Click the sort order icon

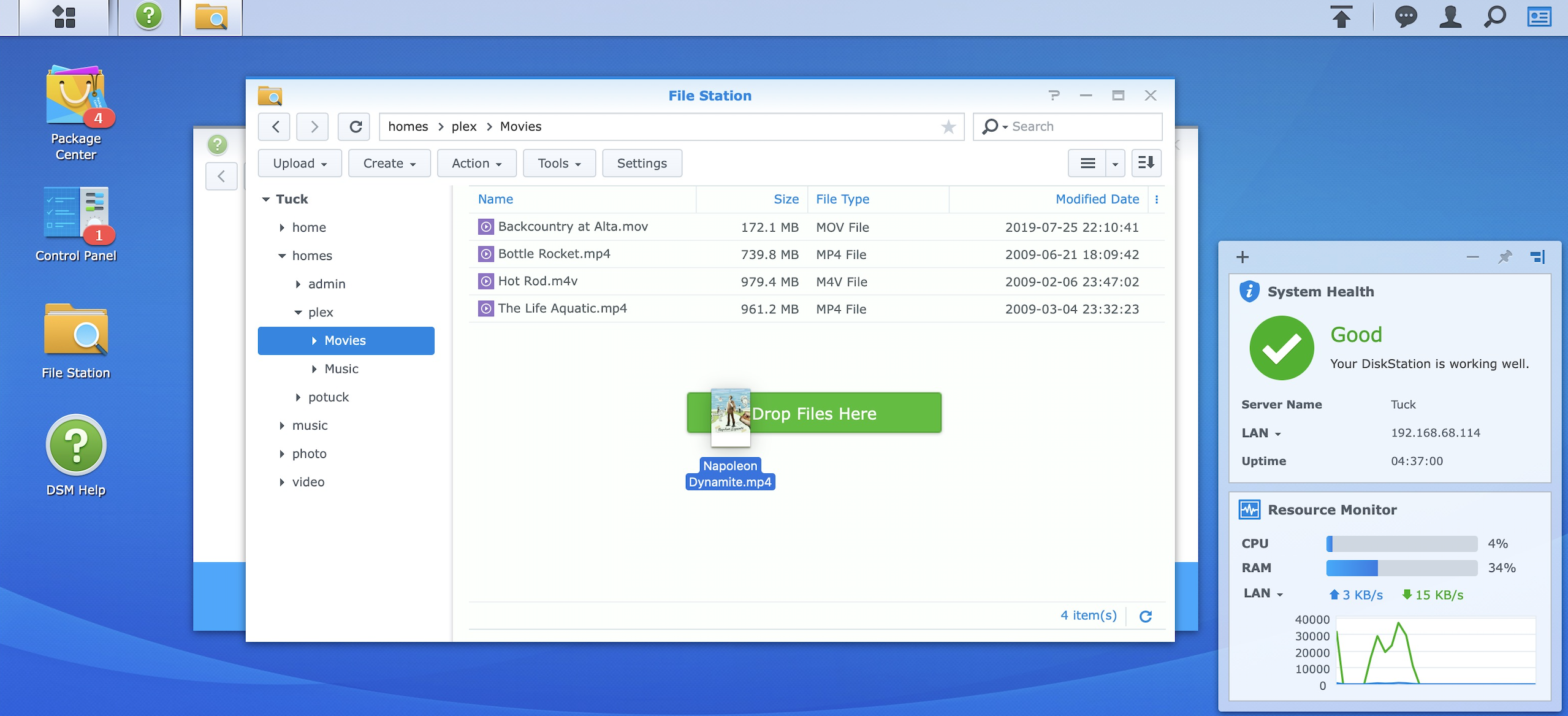coord(1145,163)
